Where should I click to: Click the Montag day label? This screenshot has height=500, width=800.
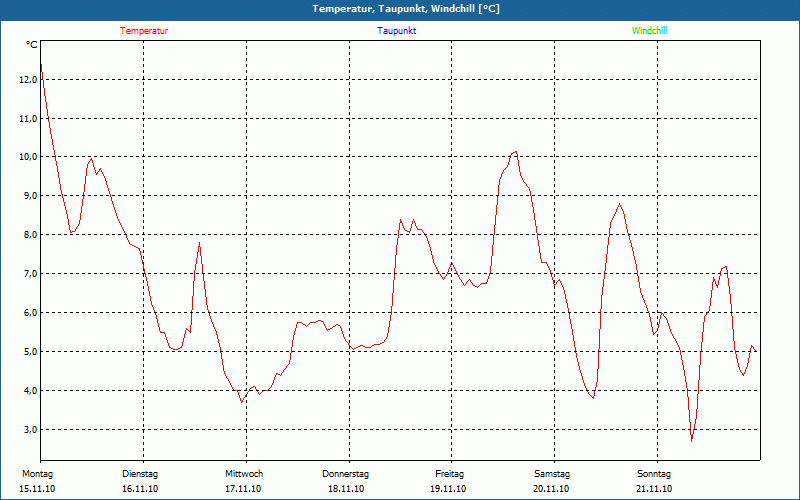pyautogui.click(x=37, y=474)
